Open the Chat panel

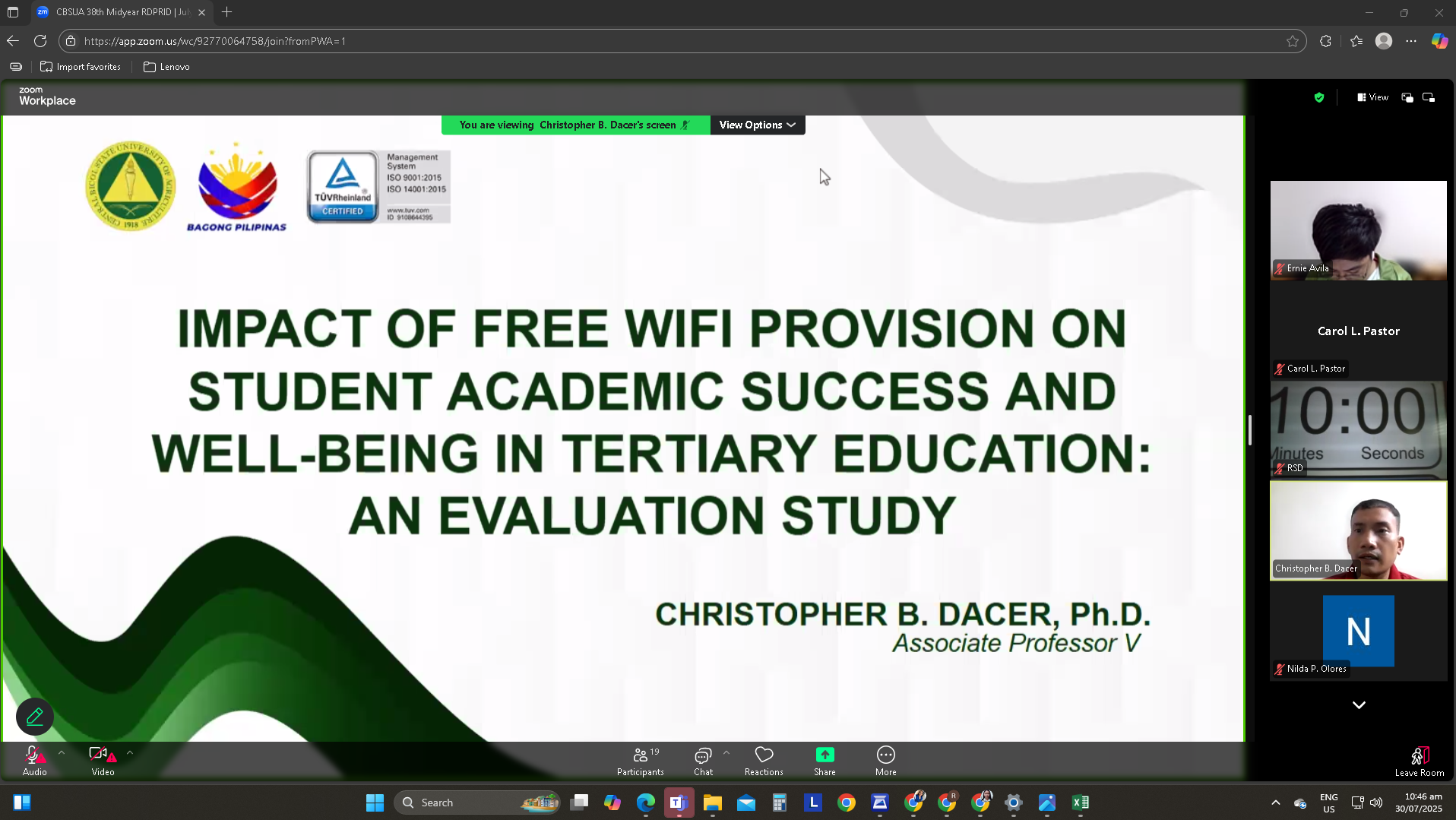coord(703,761)
